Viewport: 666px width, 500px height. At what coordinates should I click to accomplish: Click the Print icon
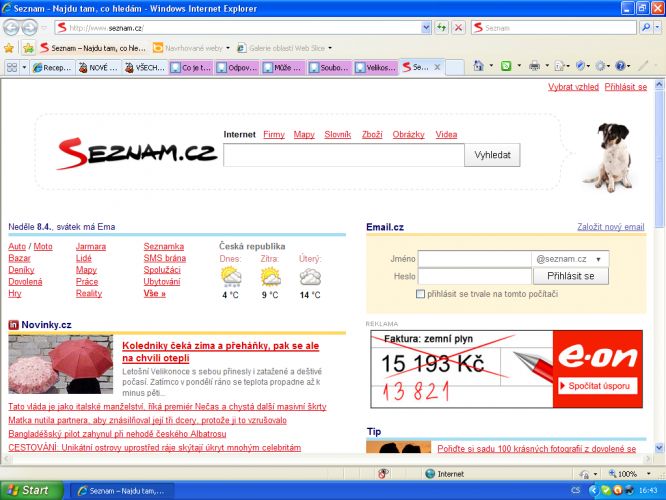[x=535, y=66]
